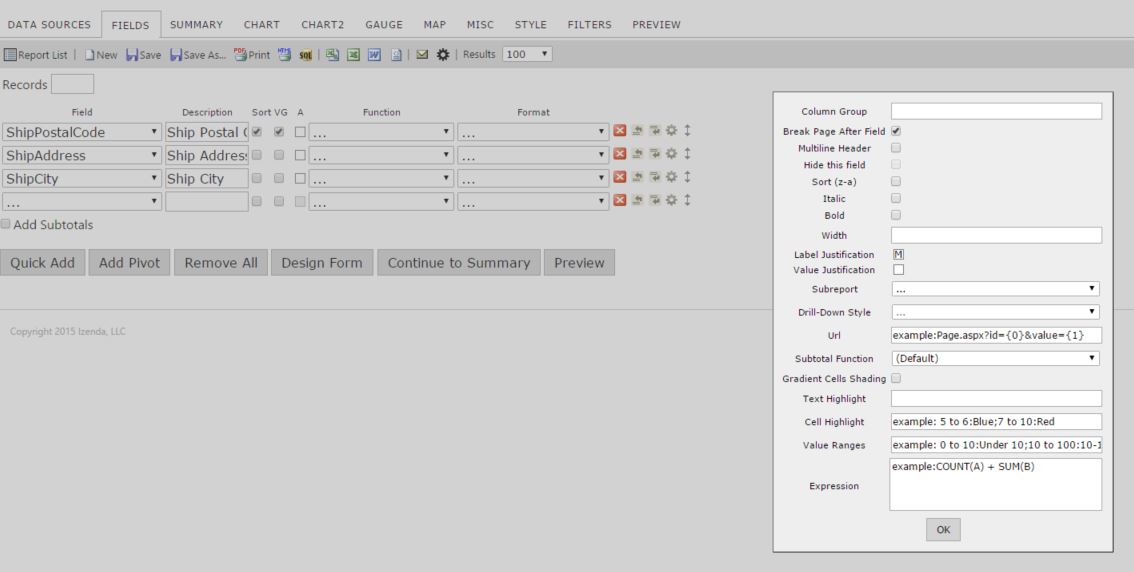Check the Add Subtotals checkbox
1134x572 pixels.
(x=6, y=224)
